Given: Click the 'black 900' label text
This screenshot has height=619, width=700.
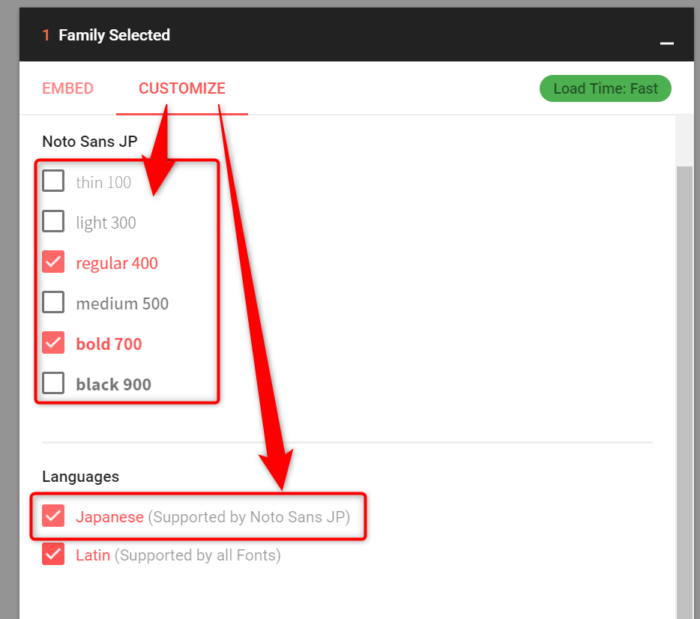Looking at the screenshot, I should (113, 384).
